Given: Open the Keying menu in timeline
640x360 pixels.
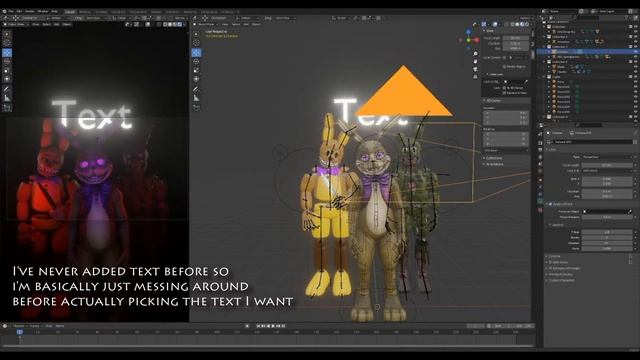Looking at the screenshot, I should pyautogui.click(x=35, y=326).
